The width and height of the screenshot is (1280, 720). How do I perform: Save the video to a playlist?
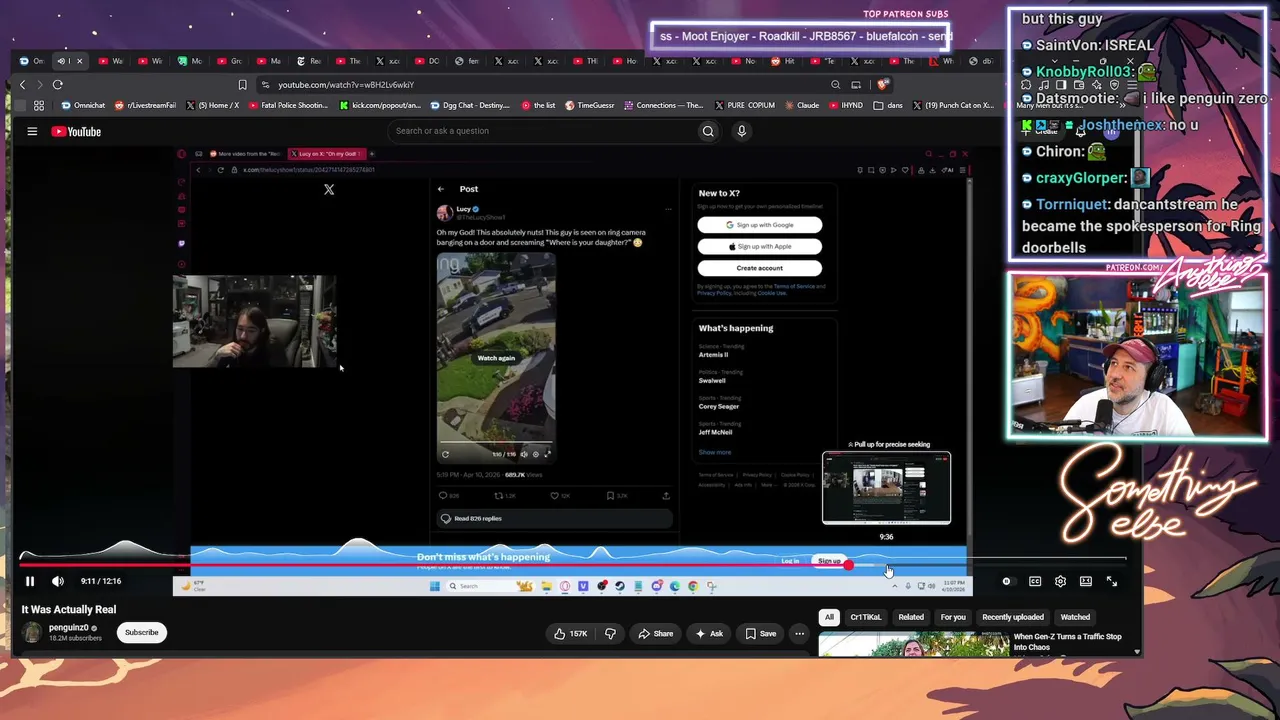pos(761,633)
